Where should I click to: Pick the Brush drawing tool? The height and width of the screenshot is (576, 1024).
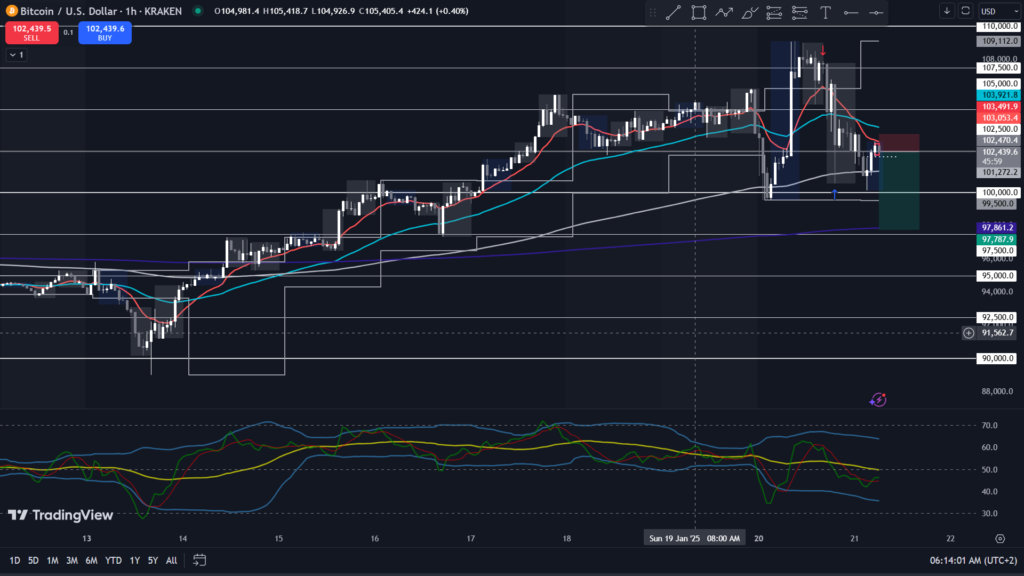(749, 12)
